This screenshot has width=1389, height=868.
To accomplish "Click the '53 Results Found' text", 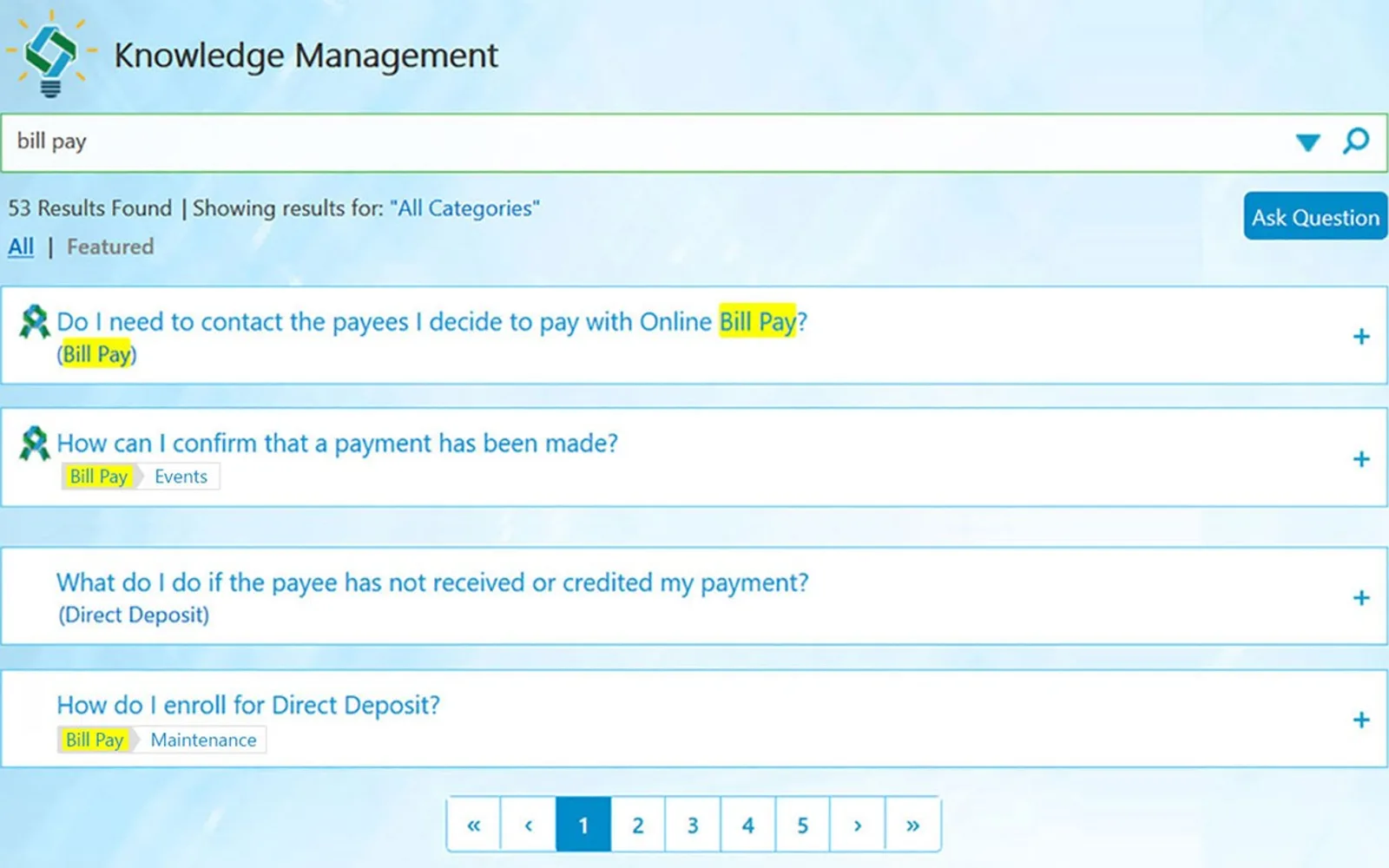I will (90, 208).
